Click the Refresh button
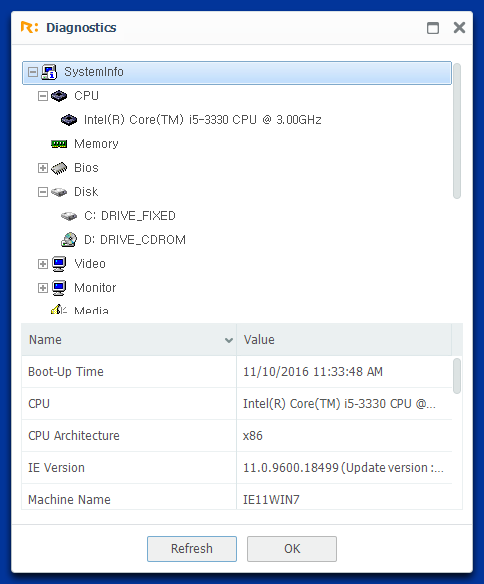Screen dimensions: 484x584 point(192,549)
